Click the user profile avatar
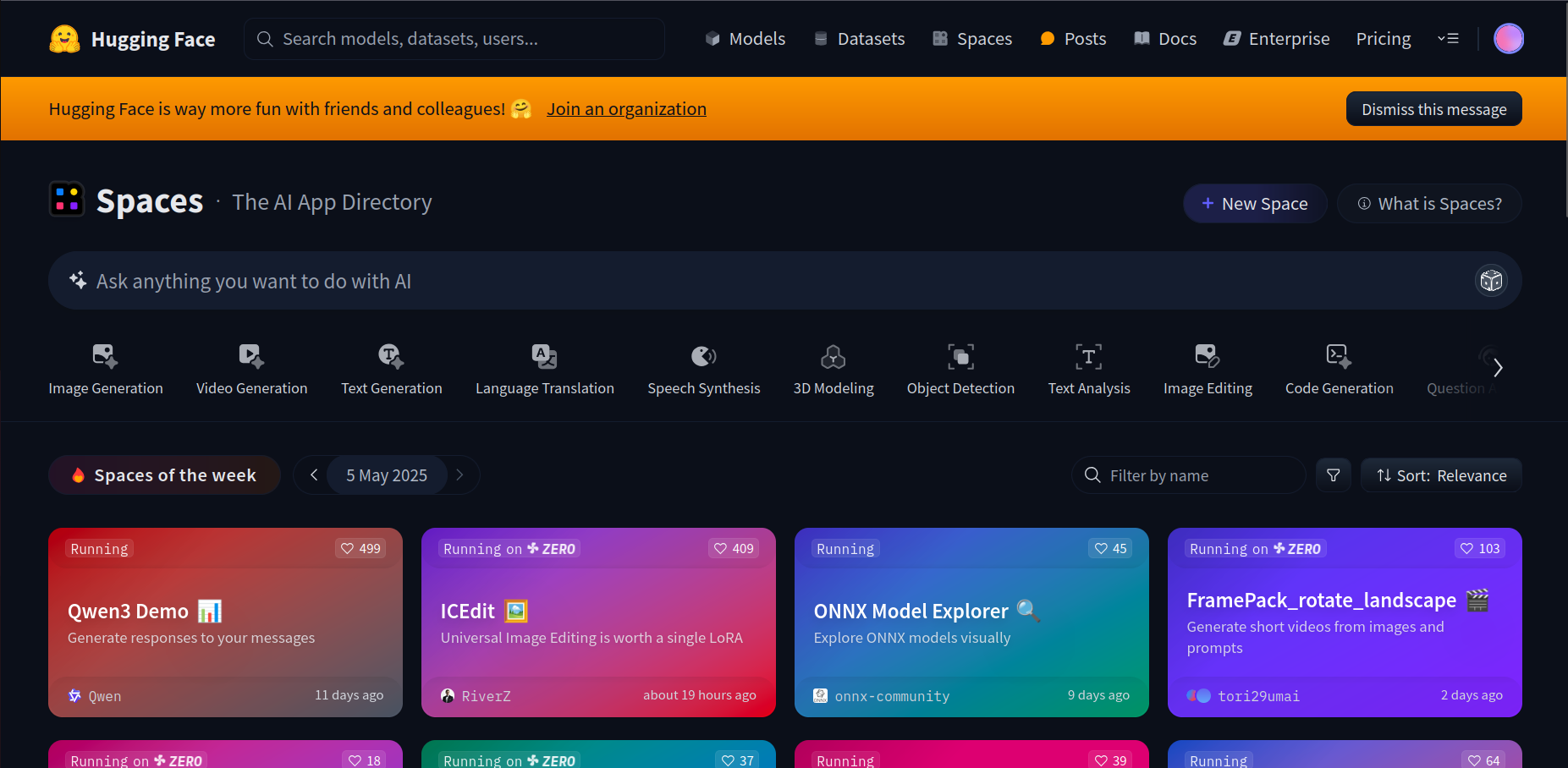This screenshot has height=768, width=1568. 1508,38
